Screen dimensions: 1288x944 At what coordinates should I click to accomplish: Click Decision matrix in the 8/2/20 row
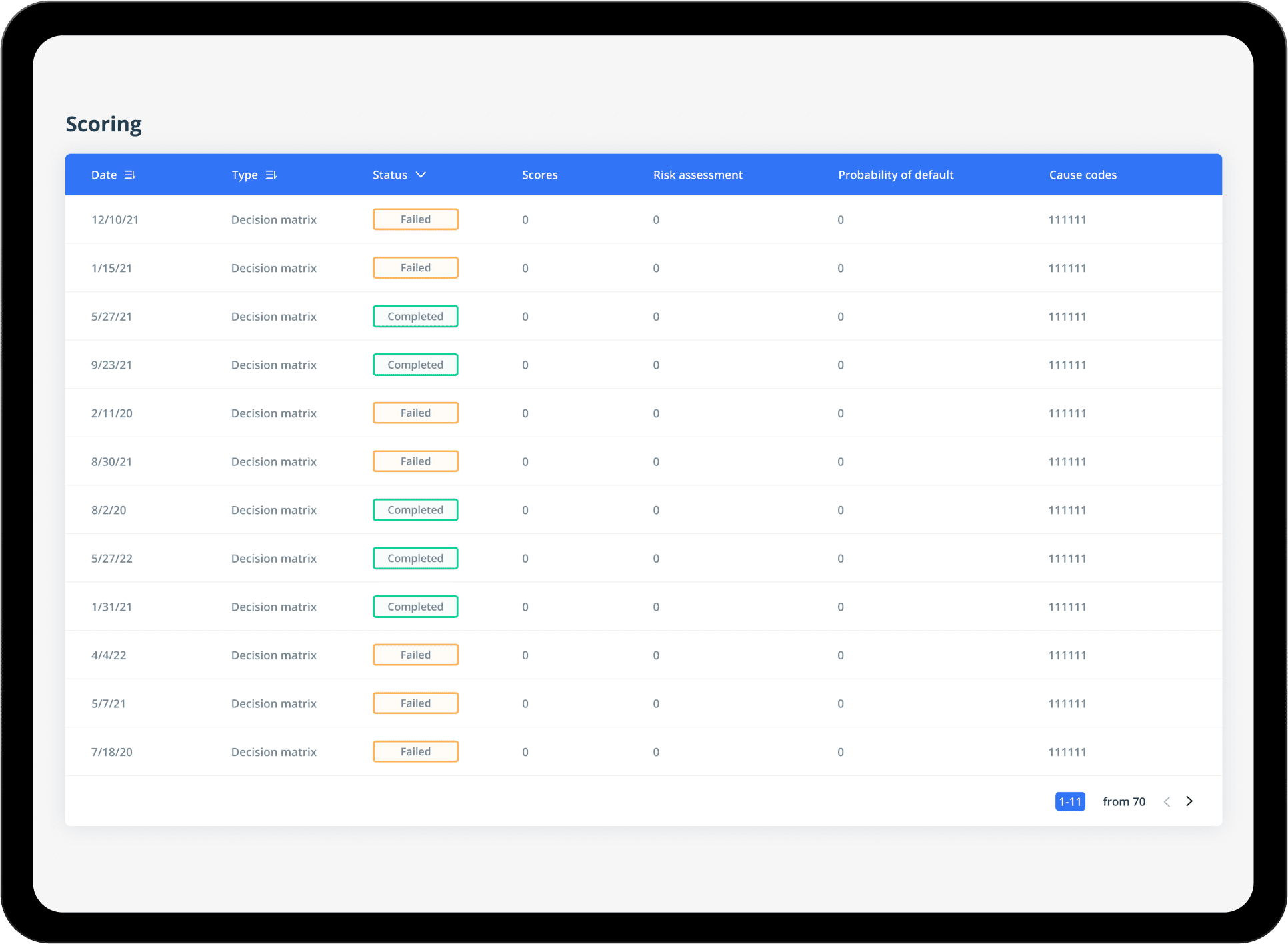click(x=274, y=510)
